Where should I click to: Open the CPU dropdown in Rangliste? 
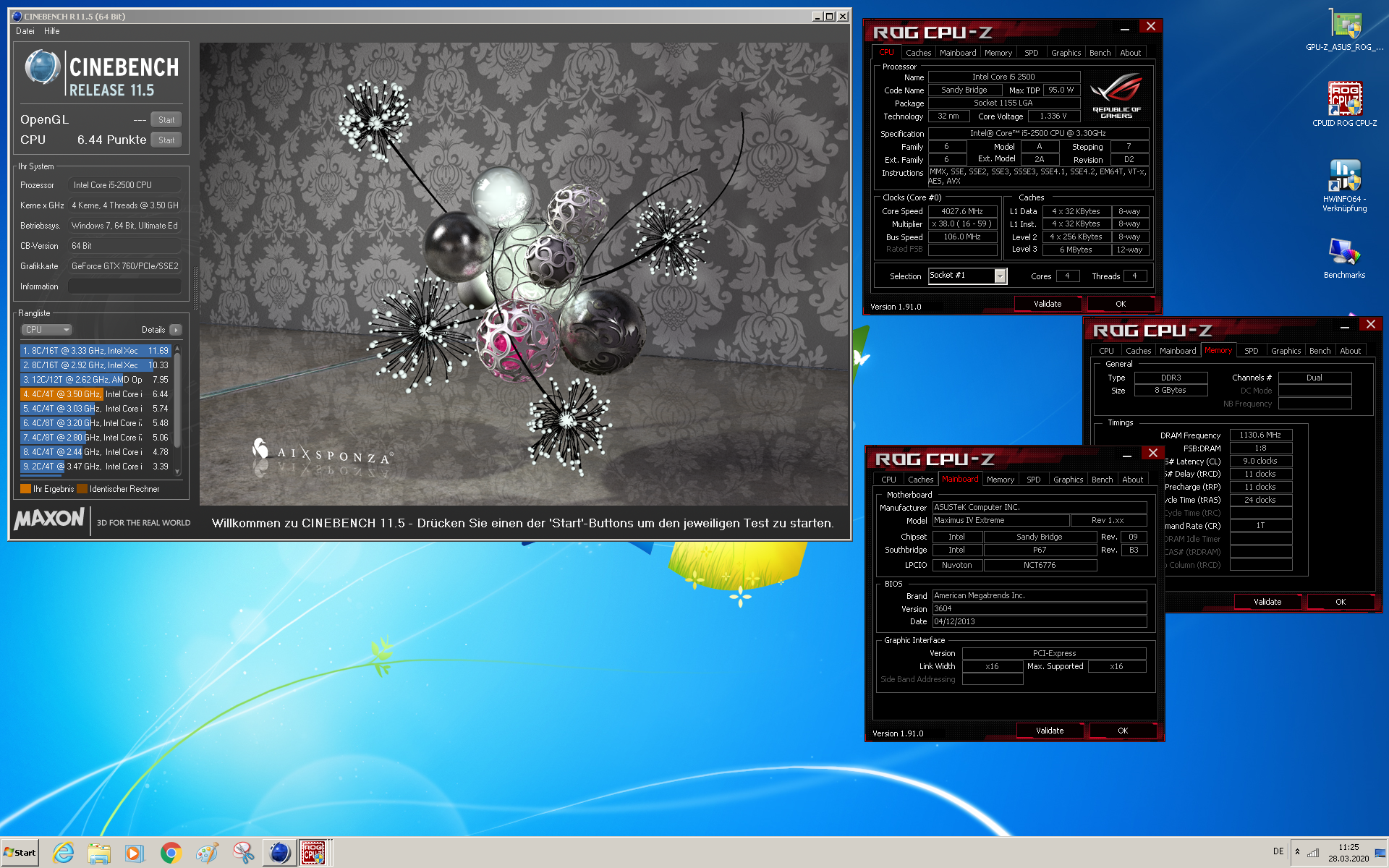46,330
